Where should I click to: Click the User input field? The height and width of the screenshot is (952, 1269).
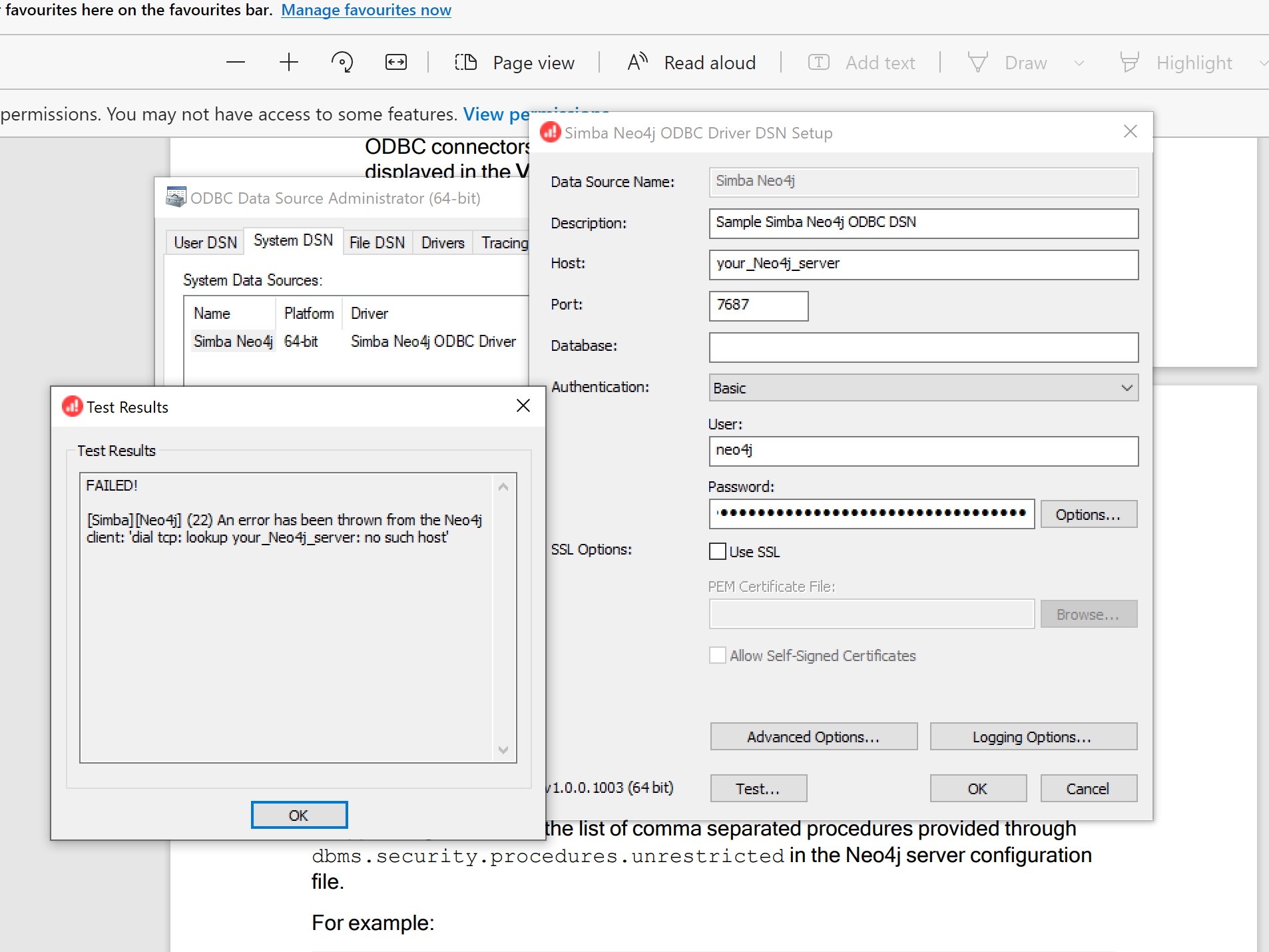tap(923, 451)
